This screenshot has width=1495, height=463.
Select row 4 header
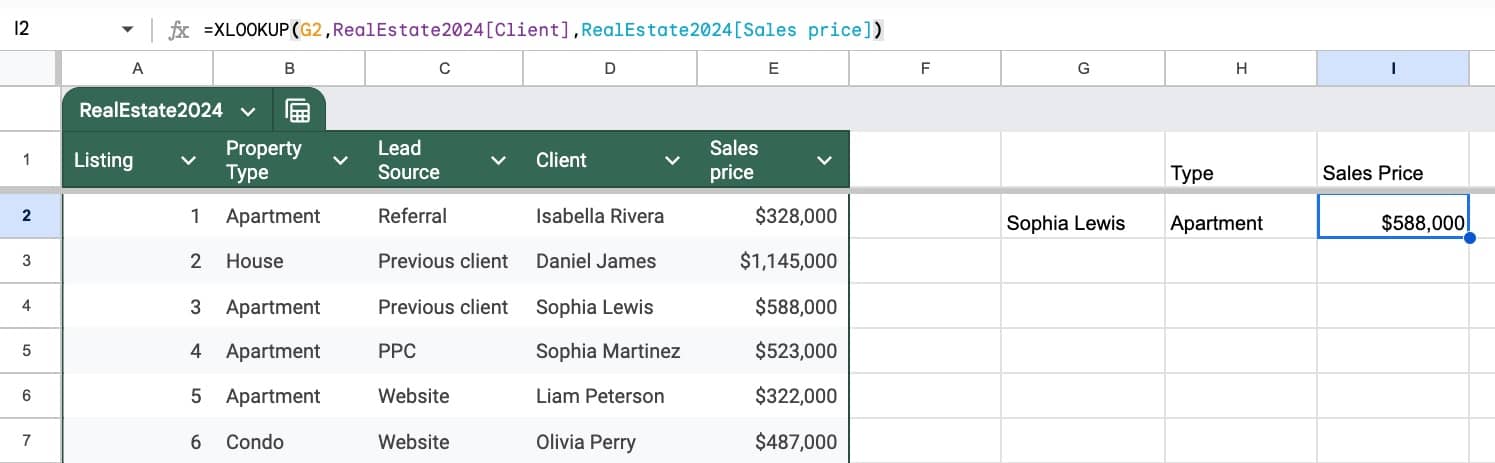[27, 306]
